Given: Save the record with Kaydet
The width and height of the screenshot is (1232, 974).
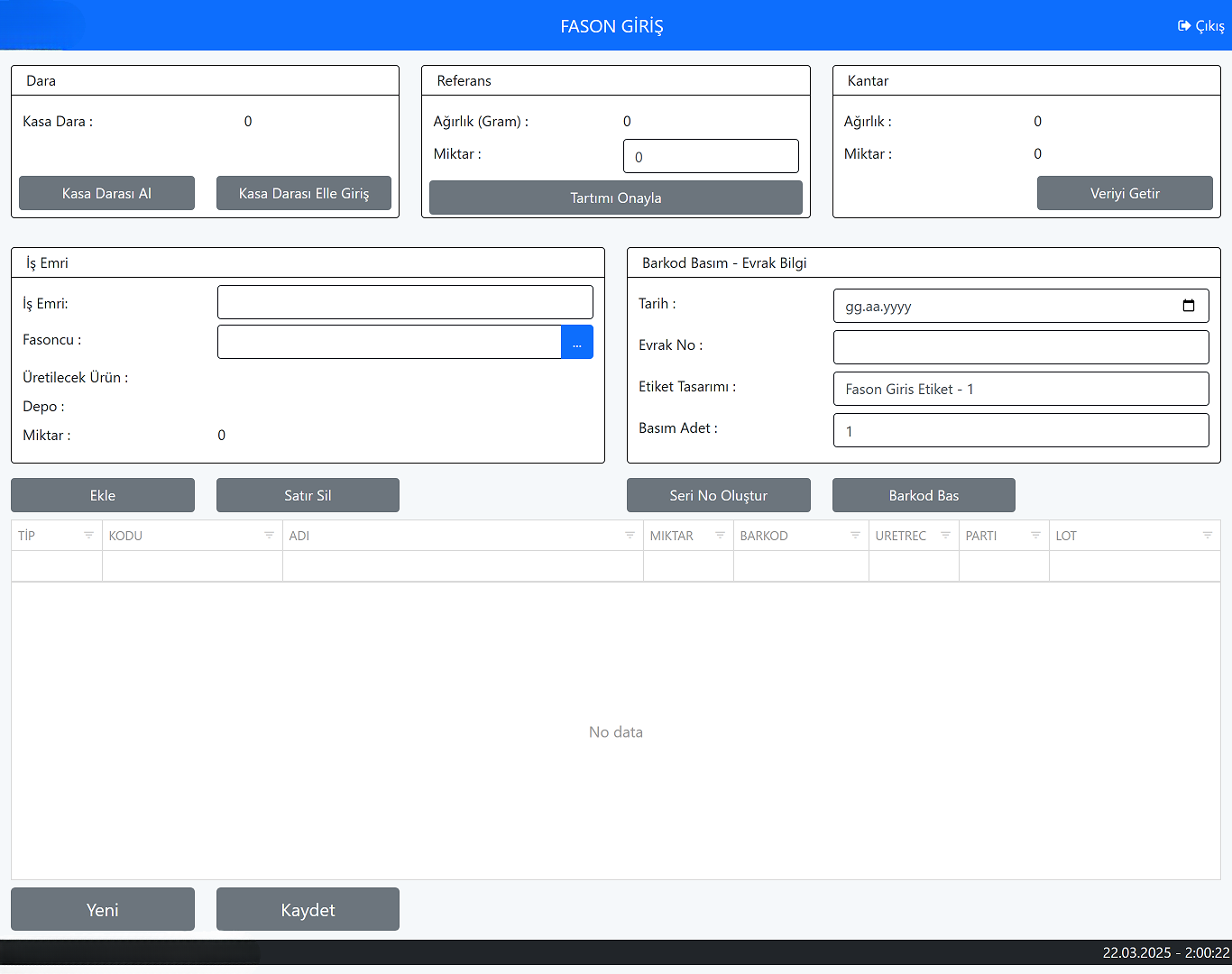Looking at the screenshot, I should 308,909.
